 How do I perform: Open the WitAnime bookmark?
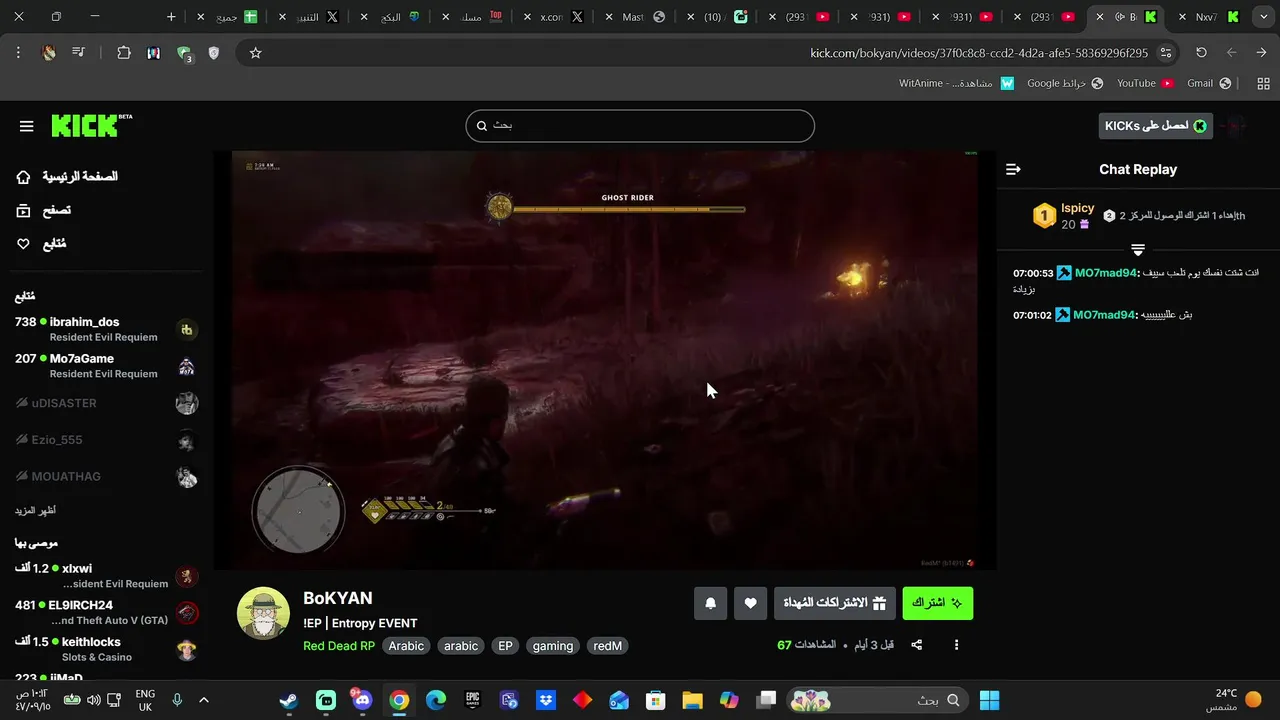point(956,83)
